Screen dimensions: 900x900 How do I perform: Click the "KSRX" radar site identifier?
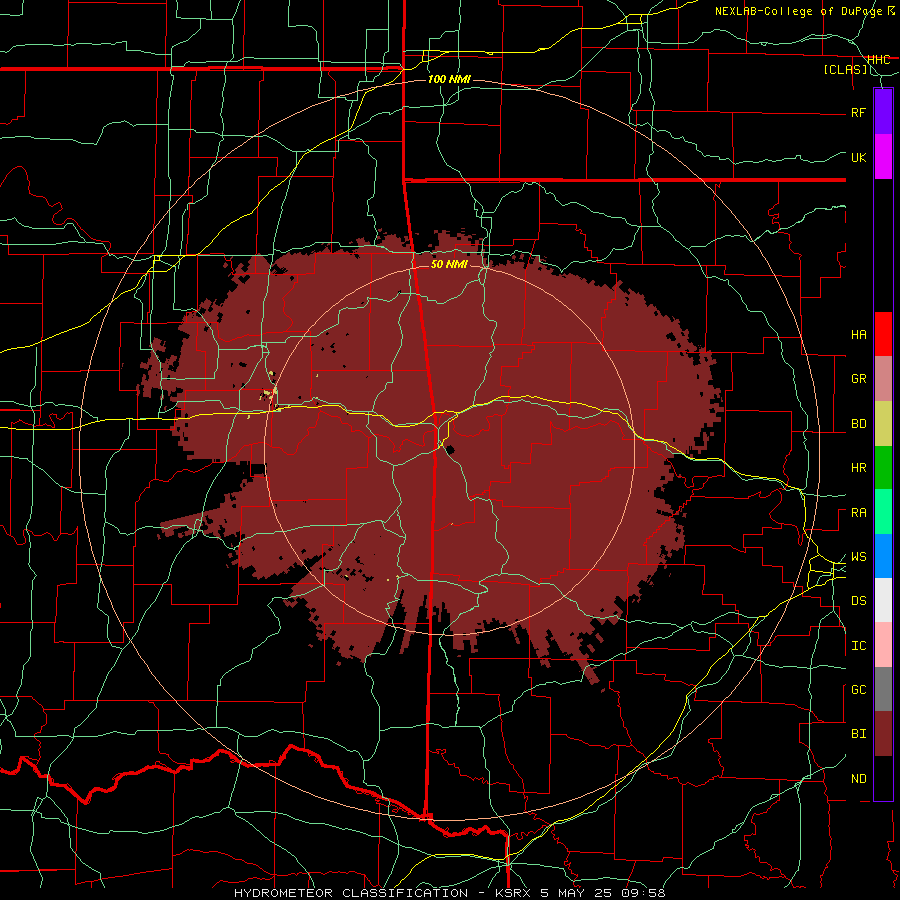pos(513,893)
